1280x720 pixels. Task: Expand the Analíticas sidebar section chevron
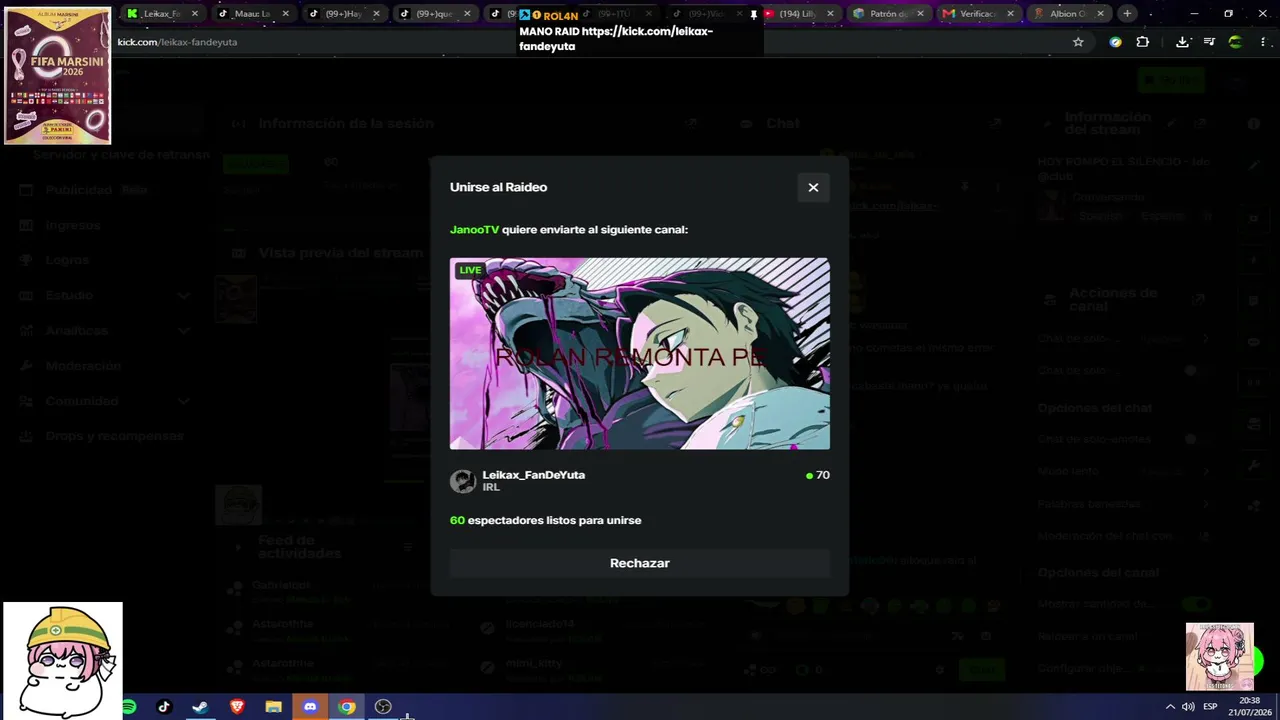(184, 330)
